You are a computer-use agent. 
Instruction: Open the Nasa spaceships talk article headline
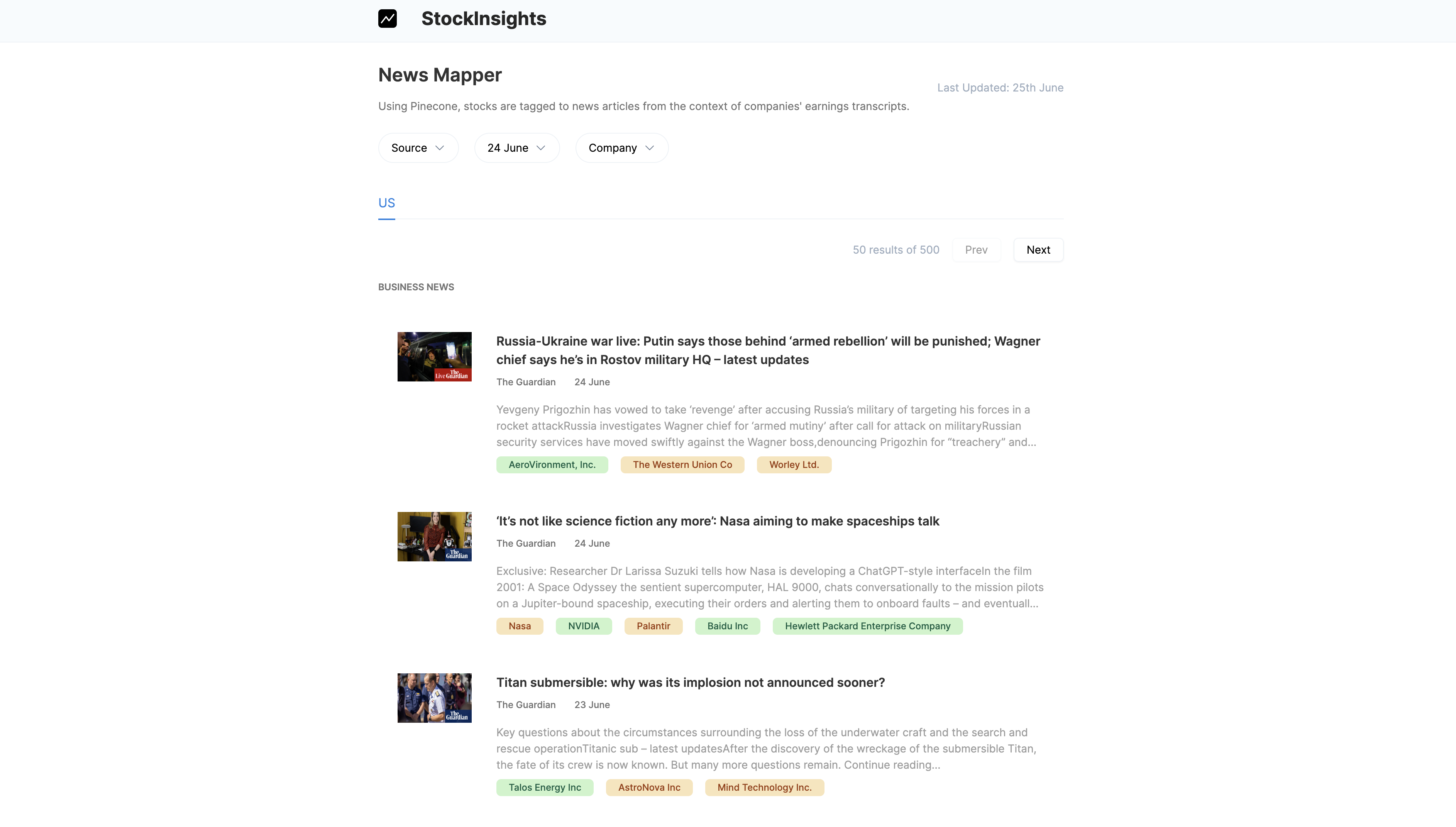[x=717, y=521]
